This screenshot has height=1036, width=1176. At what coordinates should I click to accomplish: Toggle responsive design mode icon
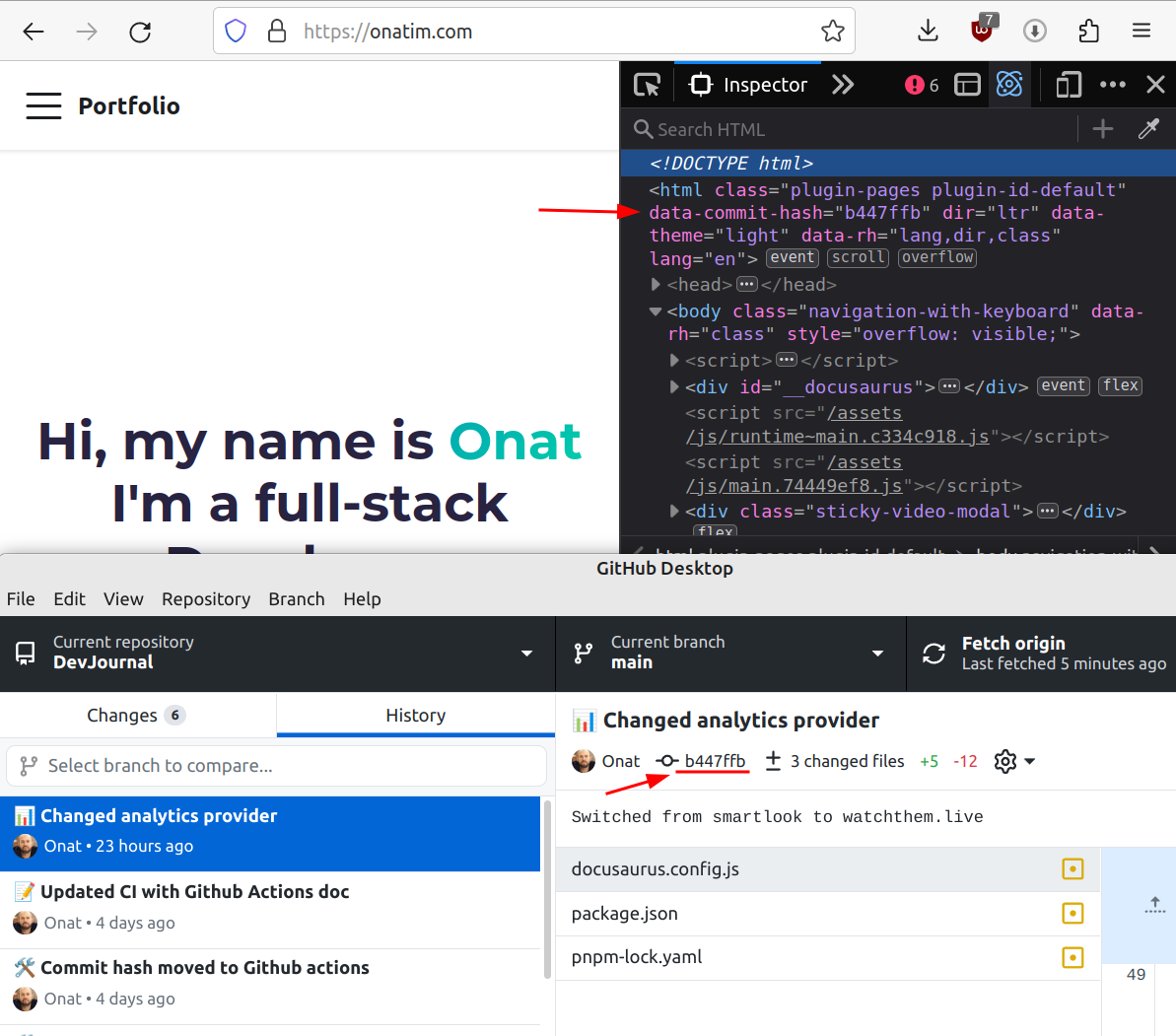pyautogui.click(x=1068, y=85)
